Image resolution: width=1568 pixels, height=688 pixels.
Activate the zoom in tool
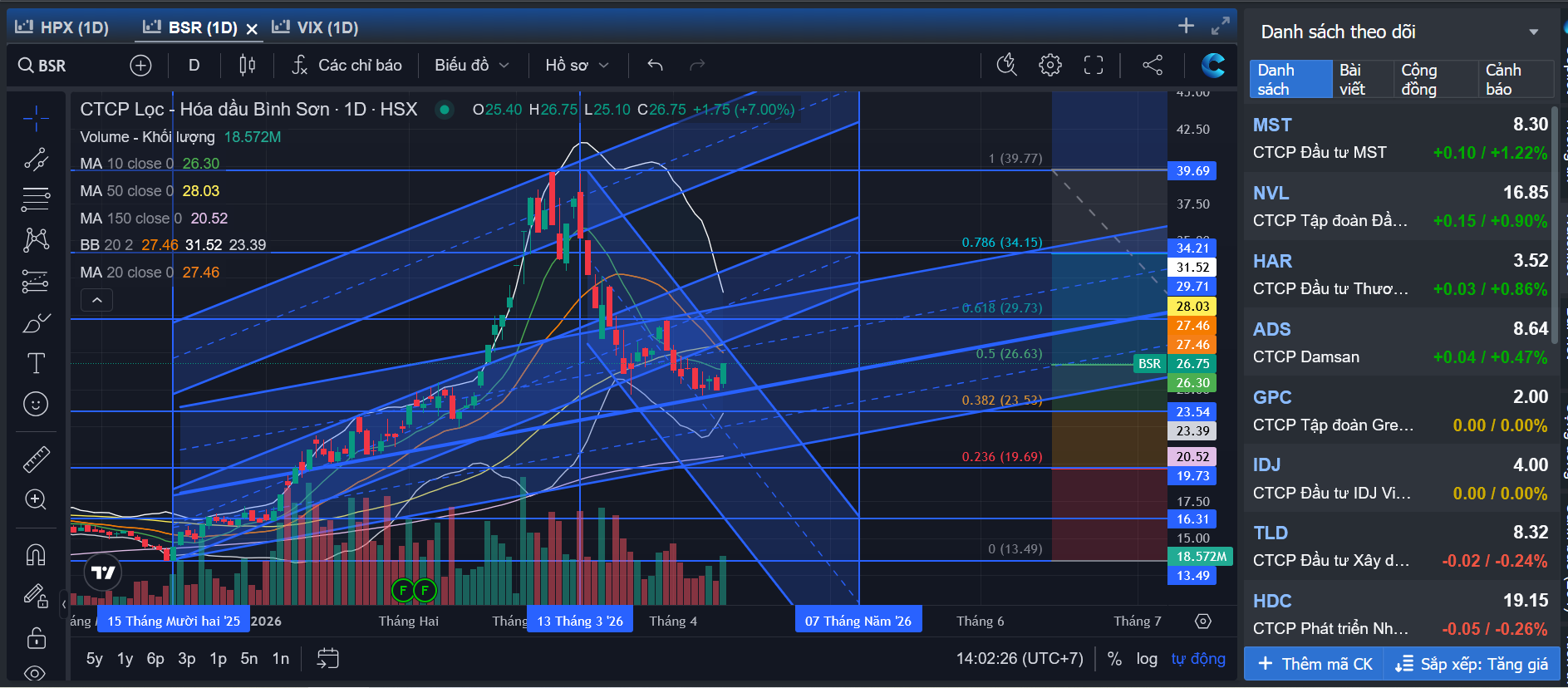[36, 499]
